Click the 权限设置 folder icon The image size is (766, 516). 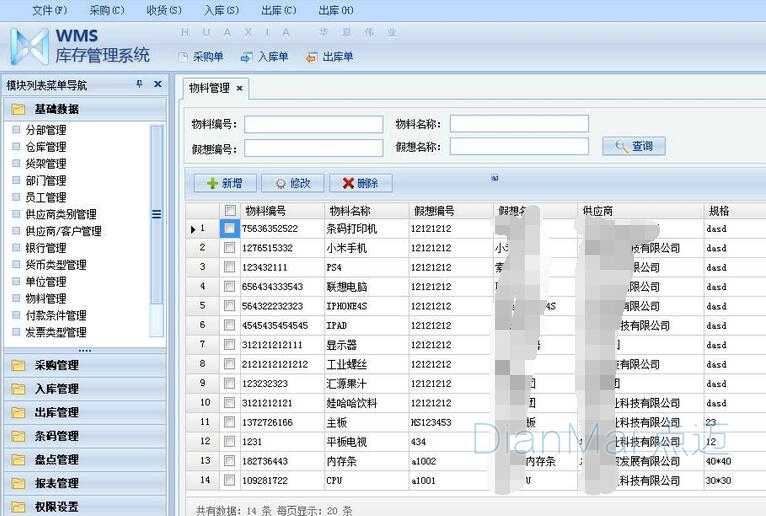pos(18,507)
